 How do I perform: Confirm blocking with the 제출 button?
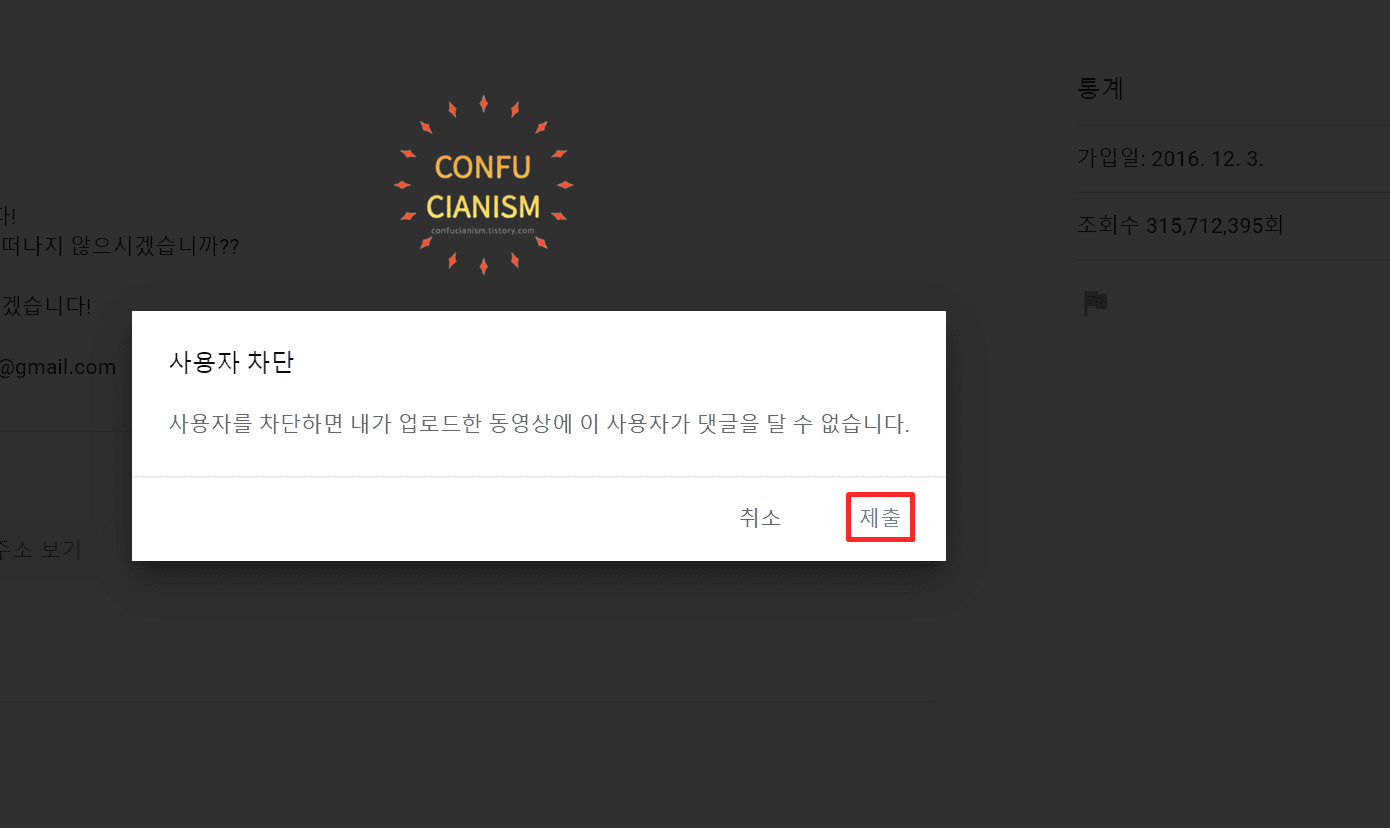[x=880, y=518]
